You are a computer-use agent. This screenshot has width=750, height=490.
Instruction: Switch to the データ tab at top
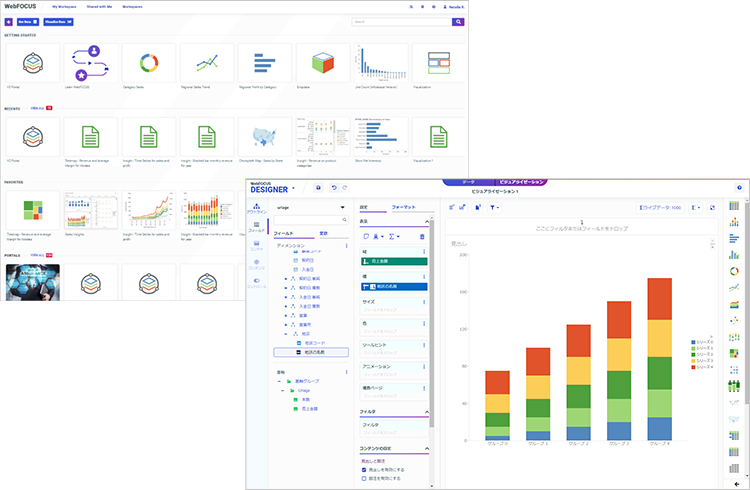[469, 182]
